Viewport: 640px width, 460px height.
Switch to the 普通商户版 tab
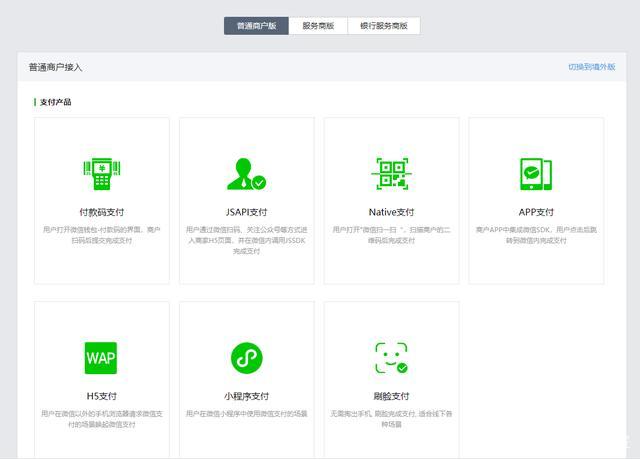coord(256,26)
